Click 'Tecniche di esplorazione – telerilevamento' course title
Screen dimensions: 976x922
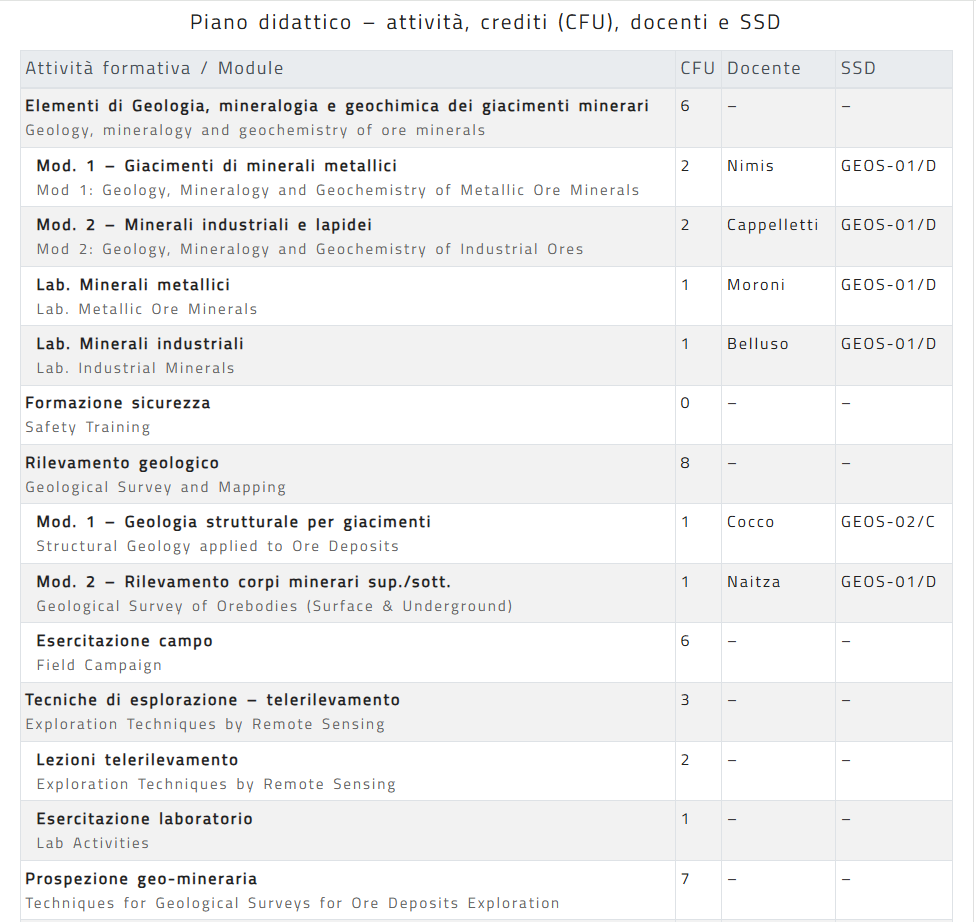click(x=212, y=700)
